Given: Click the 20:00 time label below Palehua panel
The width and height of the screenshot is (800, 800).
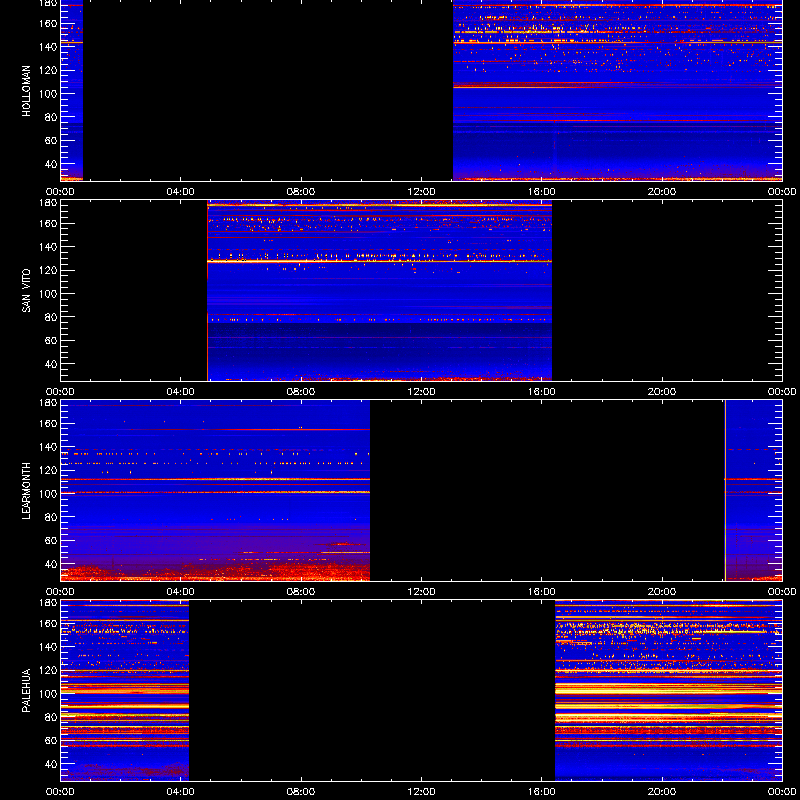Looking at the screenshot, I should (662, 792).
